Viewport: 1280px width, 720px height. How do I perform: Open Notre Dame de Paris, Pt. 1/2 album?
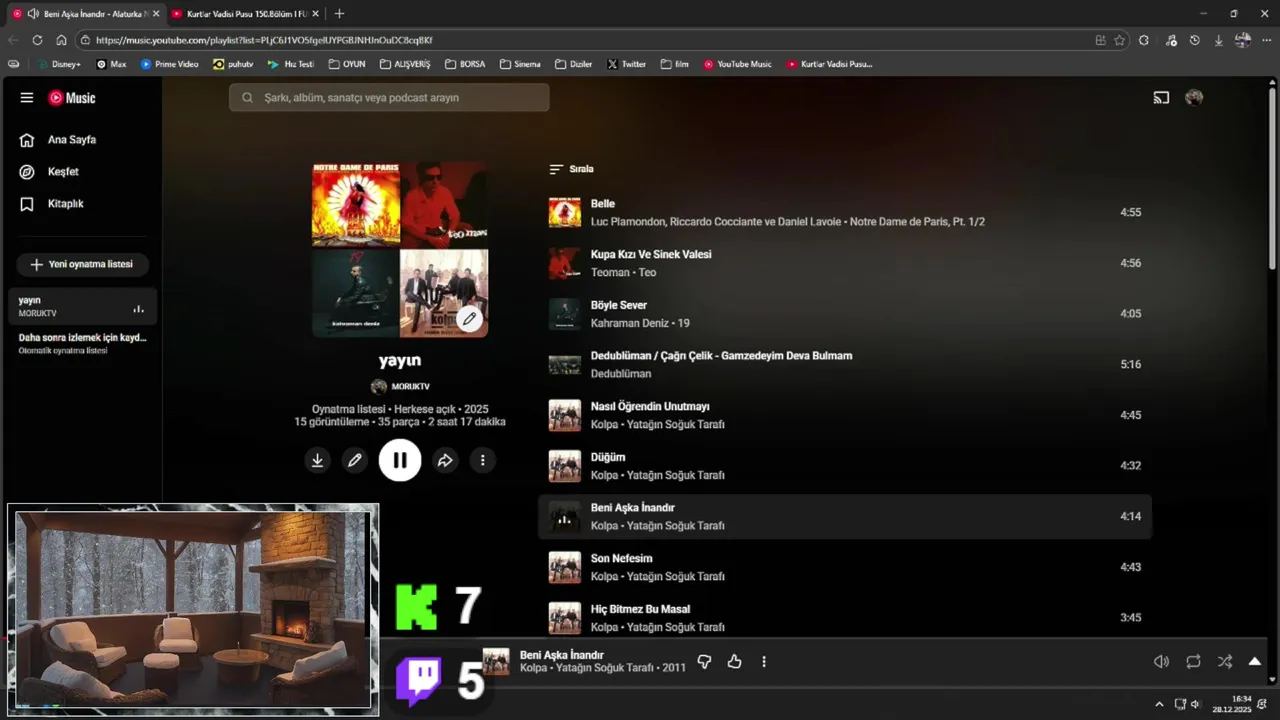click(x=917, y=222)
